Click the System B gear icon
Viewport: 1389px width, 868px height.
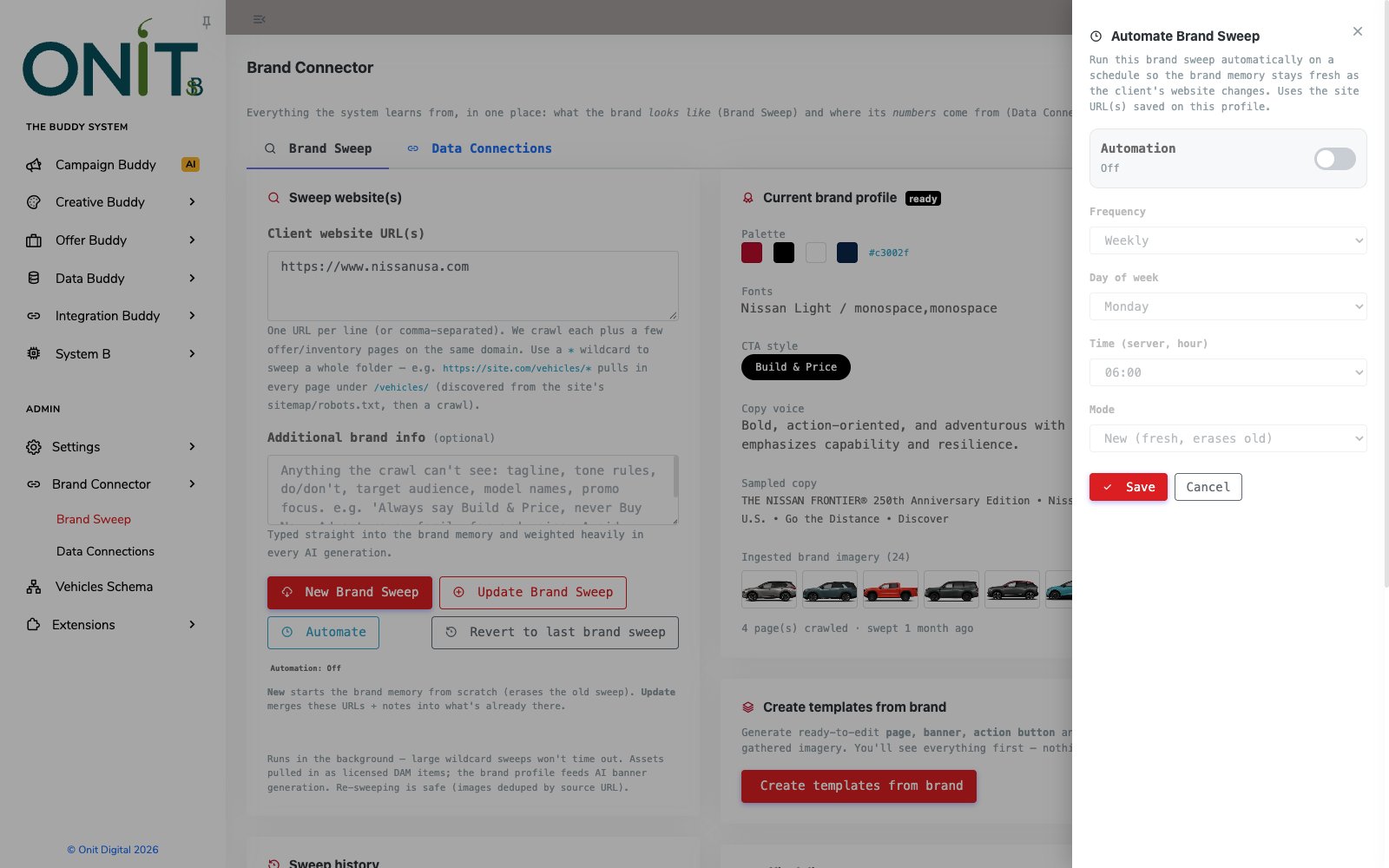point(34,354)
